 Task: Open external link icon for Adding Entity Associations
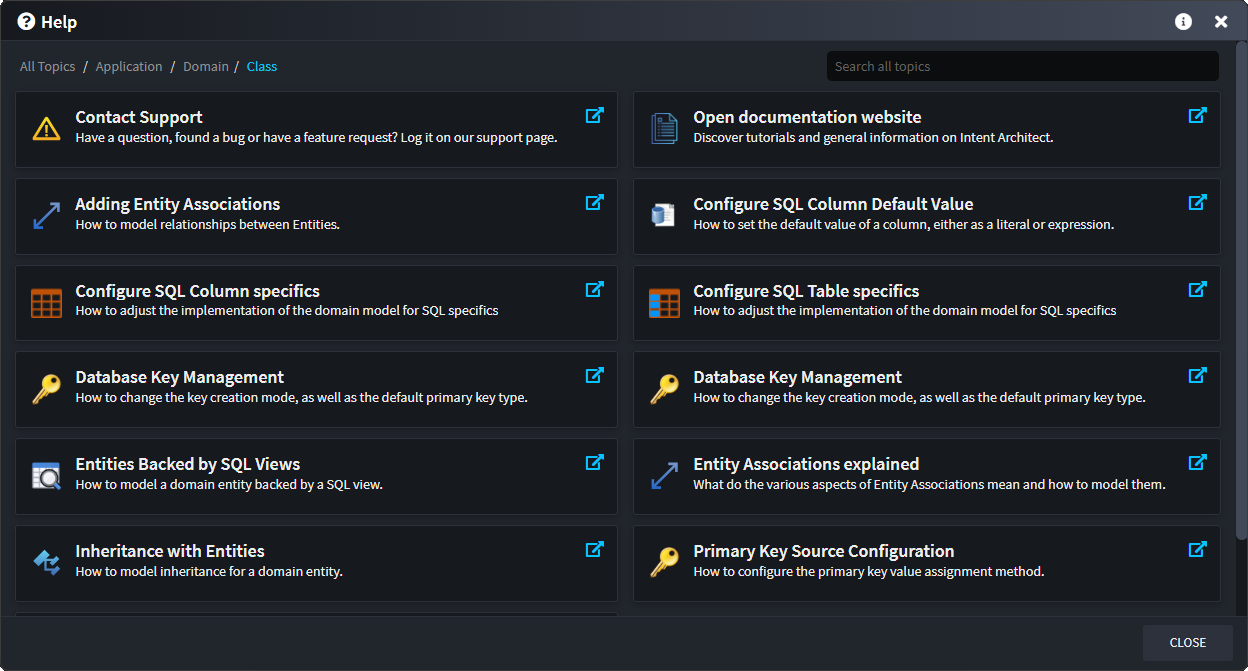[594, 203]
